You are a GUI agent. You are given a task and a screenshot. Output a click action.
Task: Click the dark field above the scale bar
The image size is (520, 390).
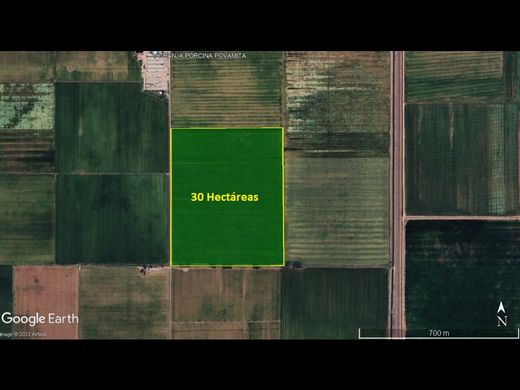click(x=462, y=273)
